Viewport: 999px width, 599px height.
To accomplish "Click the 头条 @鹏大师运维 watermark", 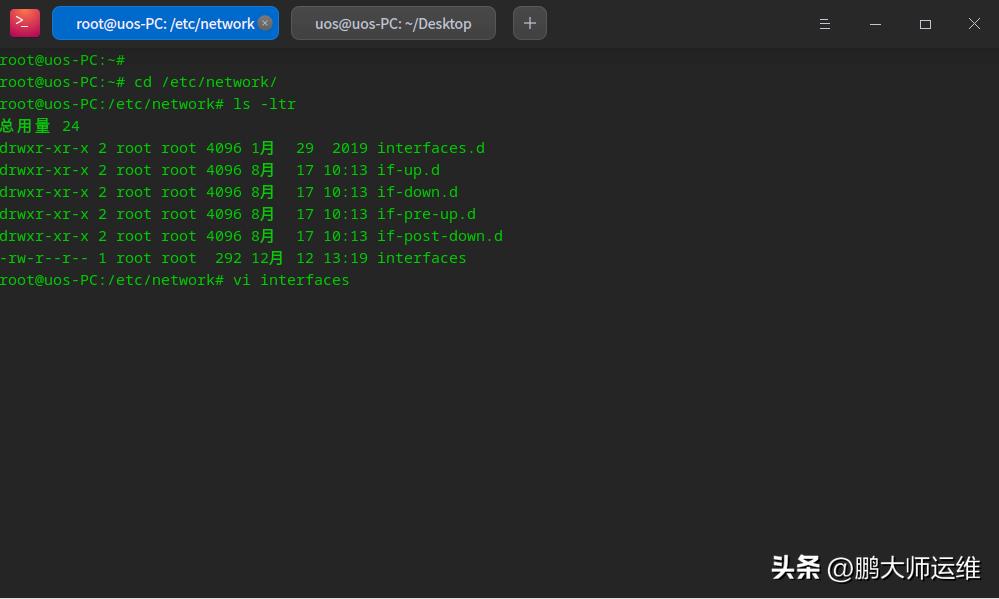I will [876, 568].
